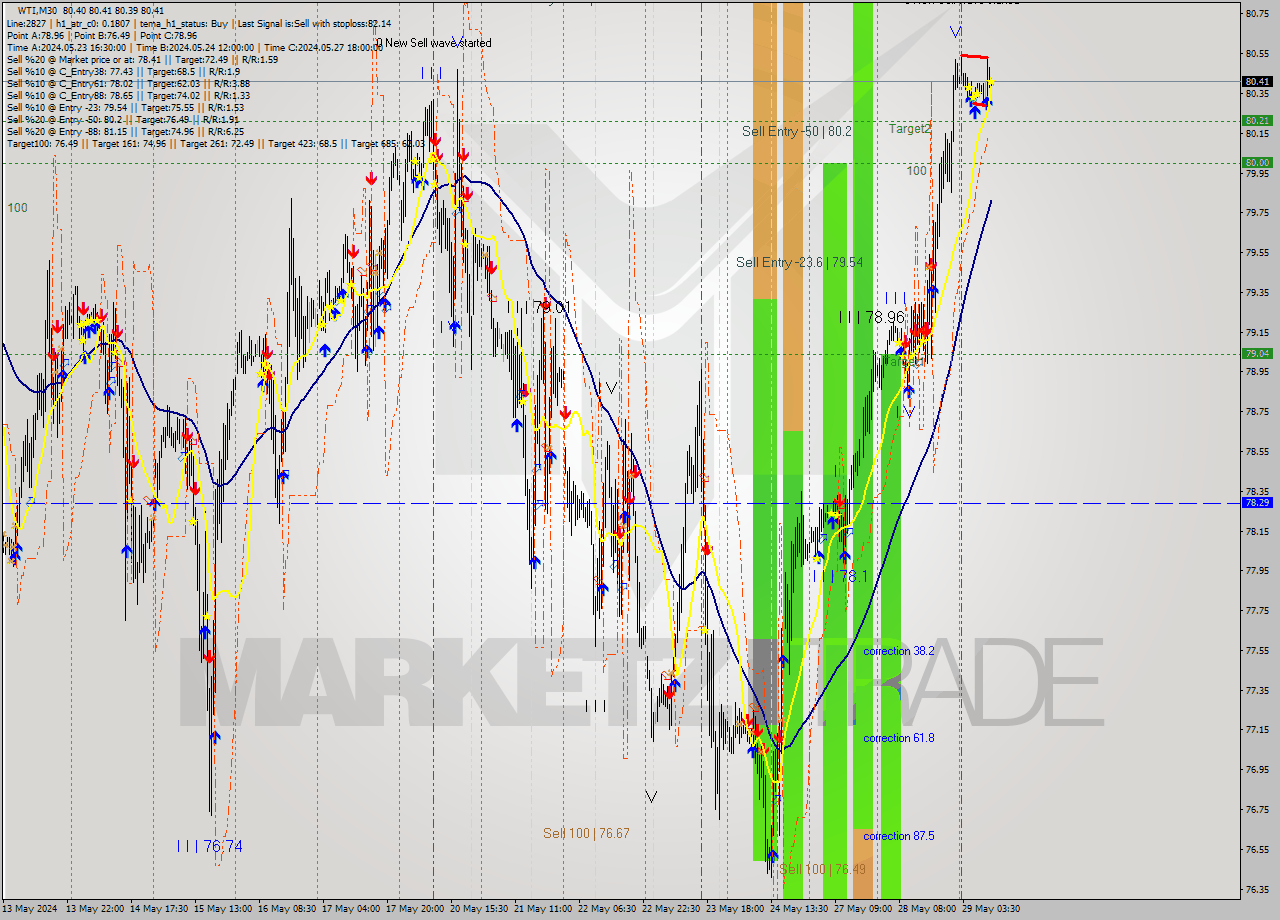Click the blue 78.29 price tag
This screenshot has width=1280, height=920.
point(1257,503)
